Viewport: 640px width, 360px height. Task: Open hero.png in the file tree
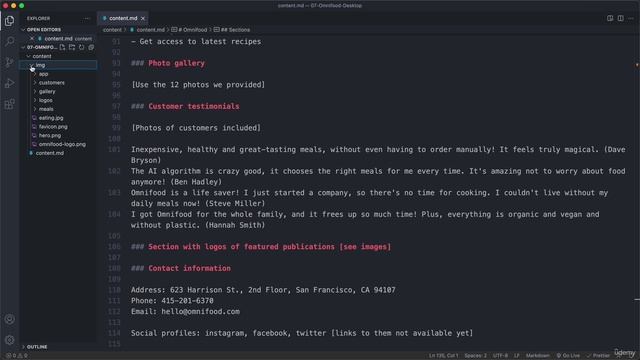click(x=49, y=136)
